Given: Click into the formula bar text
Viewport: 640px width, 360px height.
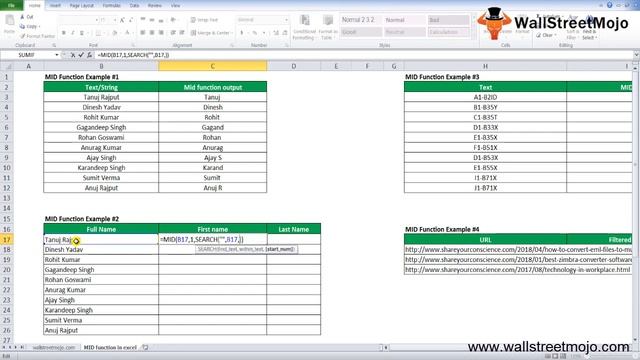Looking at the screenshot, I should point(363,55).
